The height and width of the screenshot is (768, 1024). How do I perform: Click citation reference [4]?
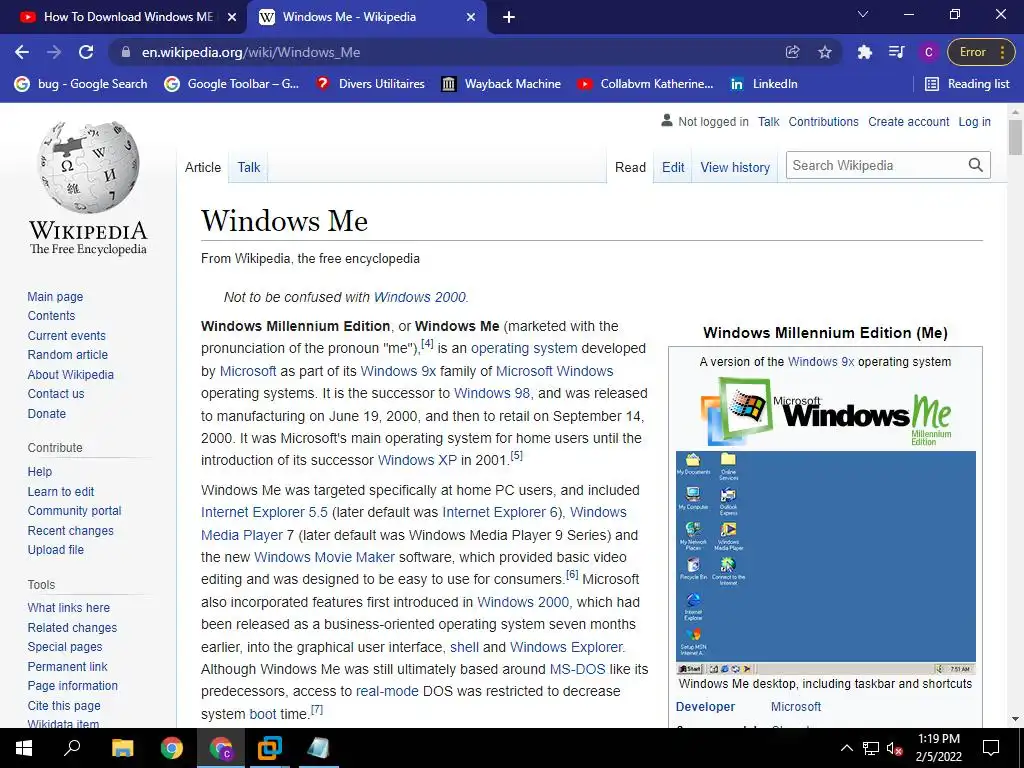[x=427, y=344]
